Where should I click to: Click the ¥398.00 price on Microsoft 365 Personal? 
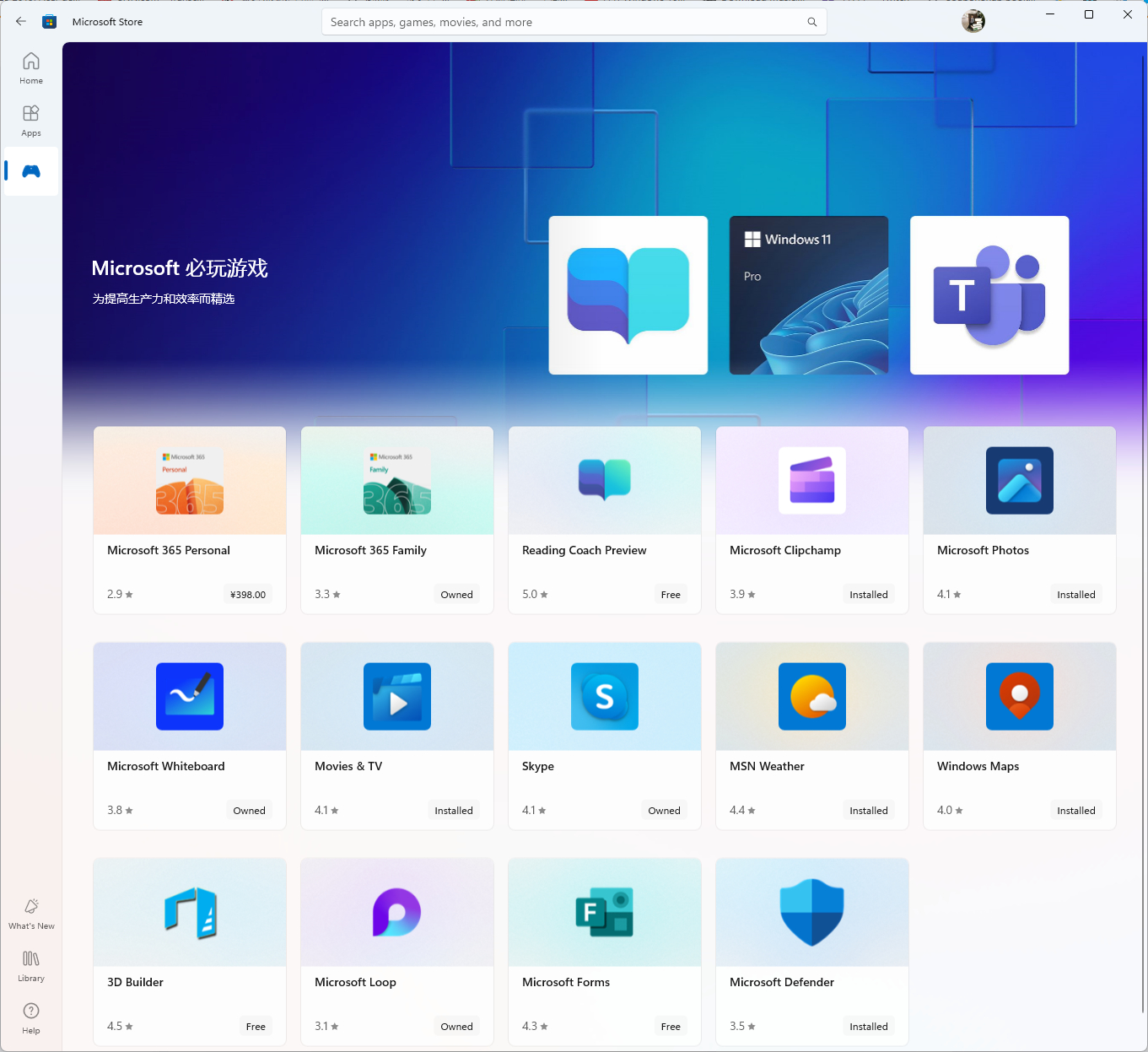[248, 595]
